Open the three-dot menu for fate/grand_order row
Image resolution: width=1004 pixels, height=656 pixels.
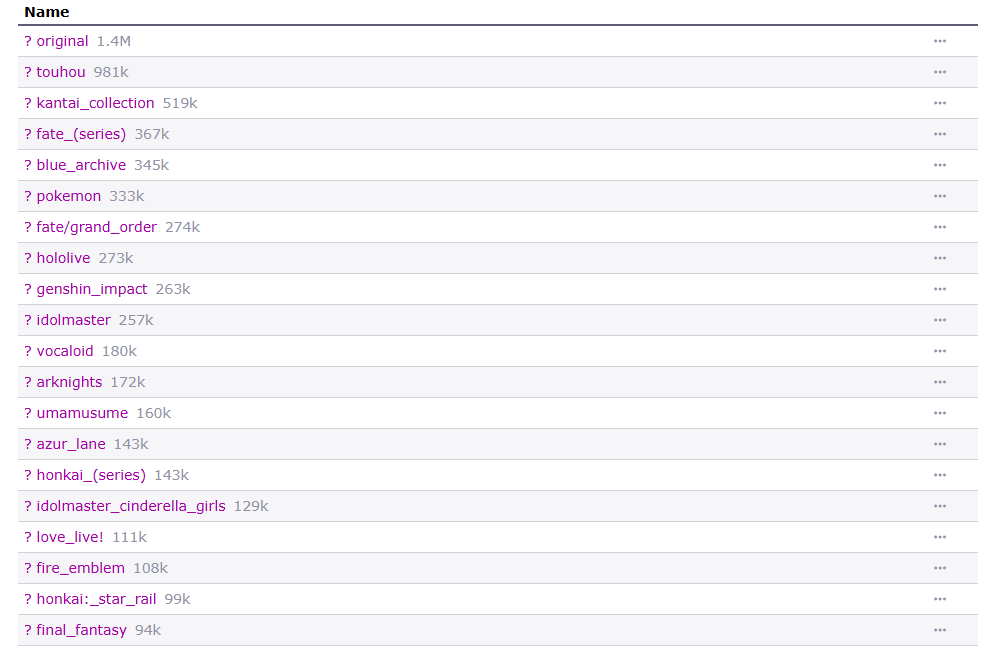tap(939, 227)
